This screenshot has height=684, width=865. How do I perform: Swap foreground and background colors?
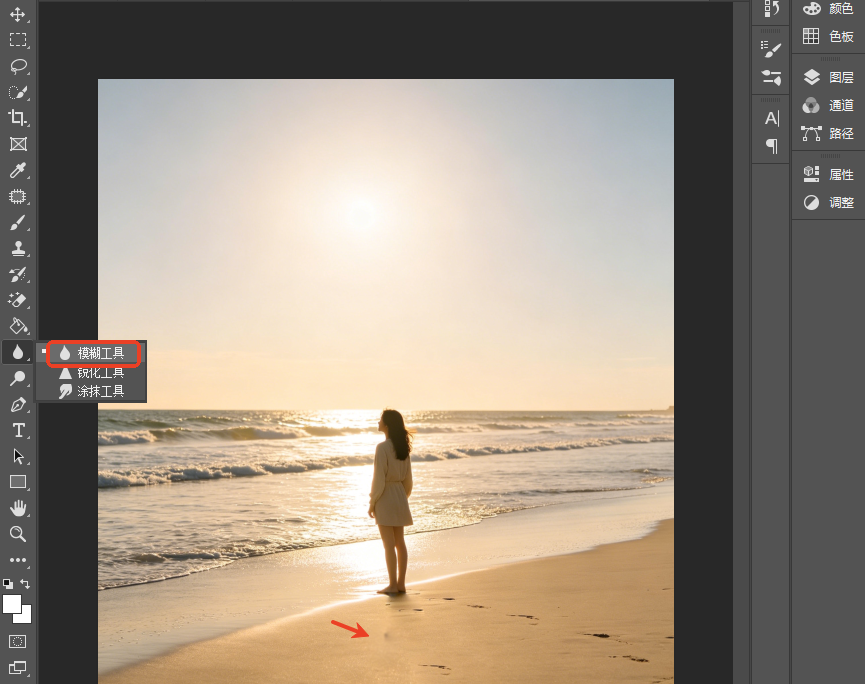[25, 584]
